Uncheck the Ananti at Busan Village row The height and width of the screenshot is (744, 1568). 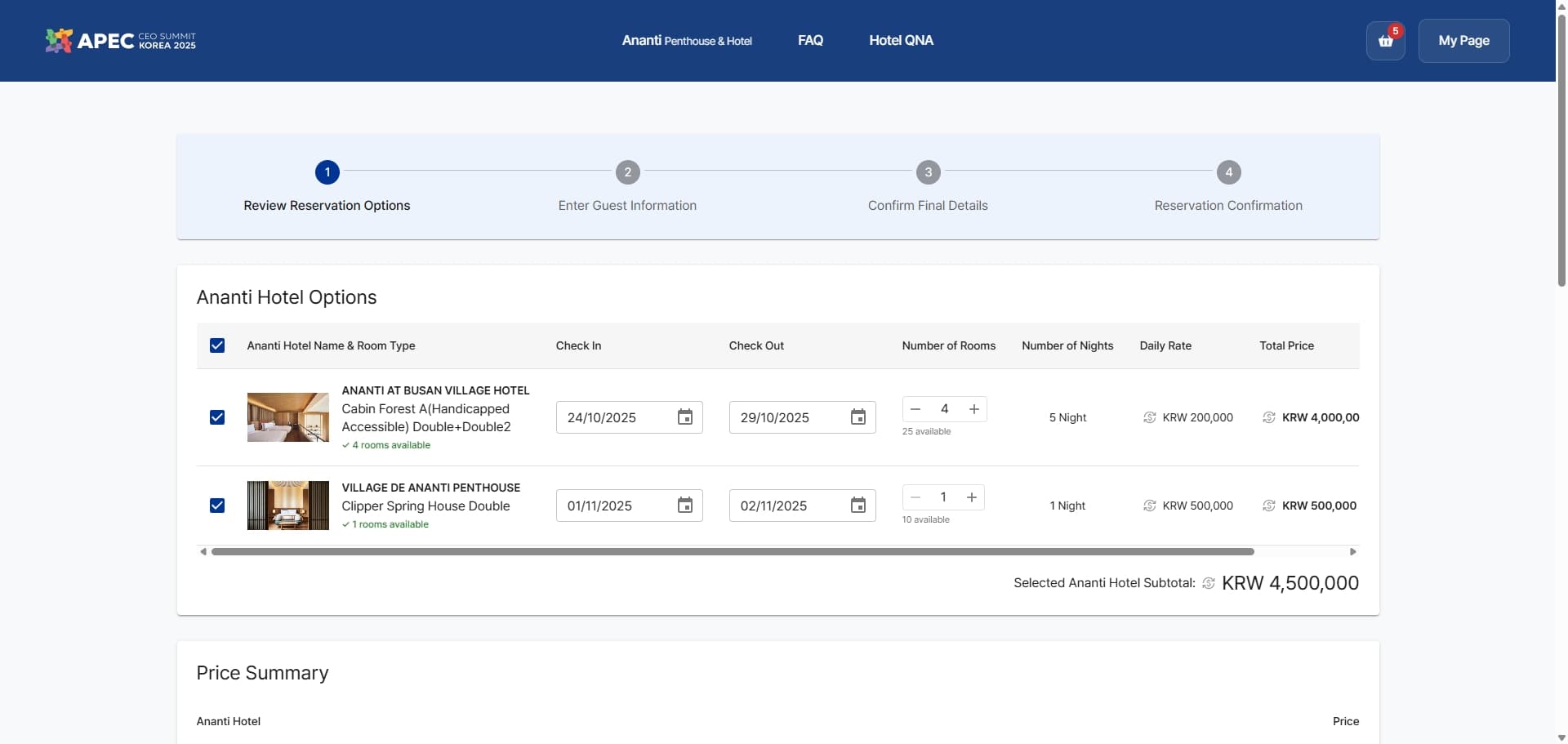217,417
